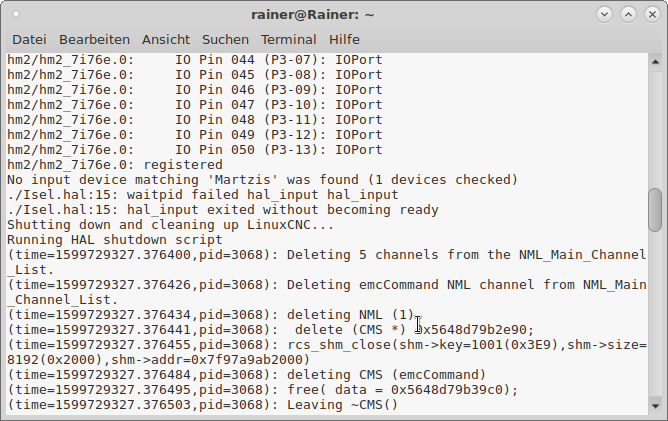This screenshot has width=668, height=421.
Task: Click the vertical scrollbar thumb
Action: [x=655, y=210]
